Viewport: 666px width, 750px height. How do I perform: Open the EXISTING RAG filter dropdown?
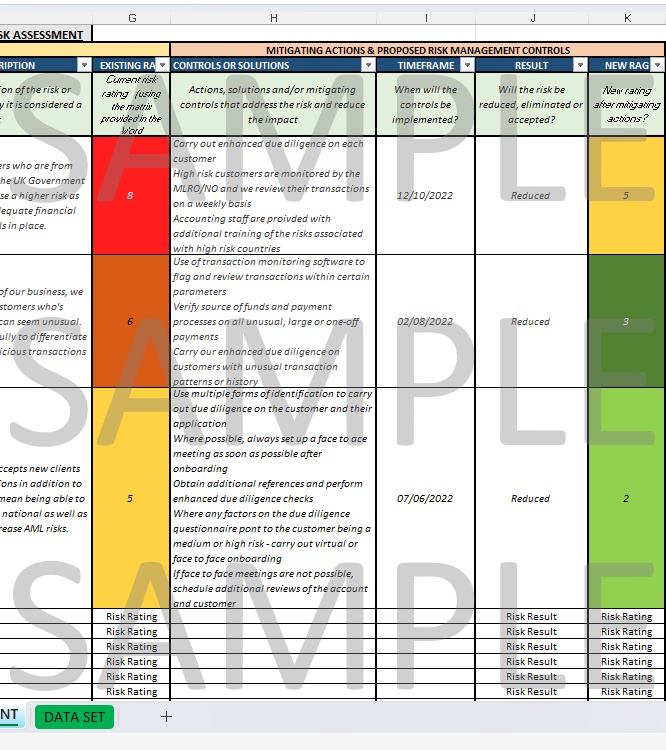[x=162, y=65]
